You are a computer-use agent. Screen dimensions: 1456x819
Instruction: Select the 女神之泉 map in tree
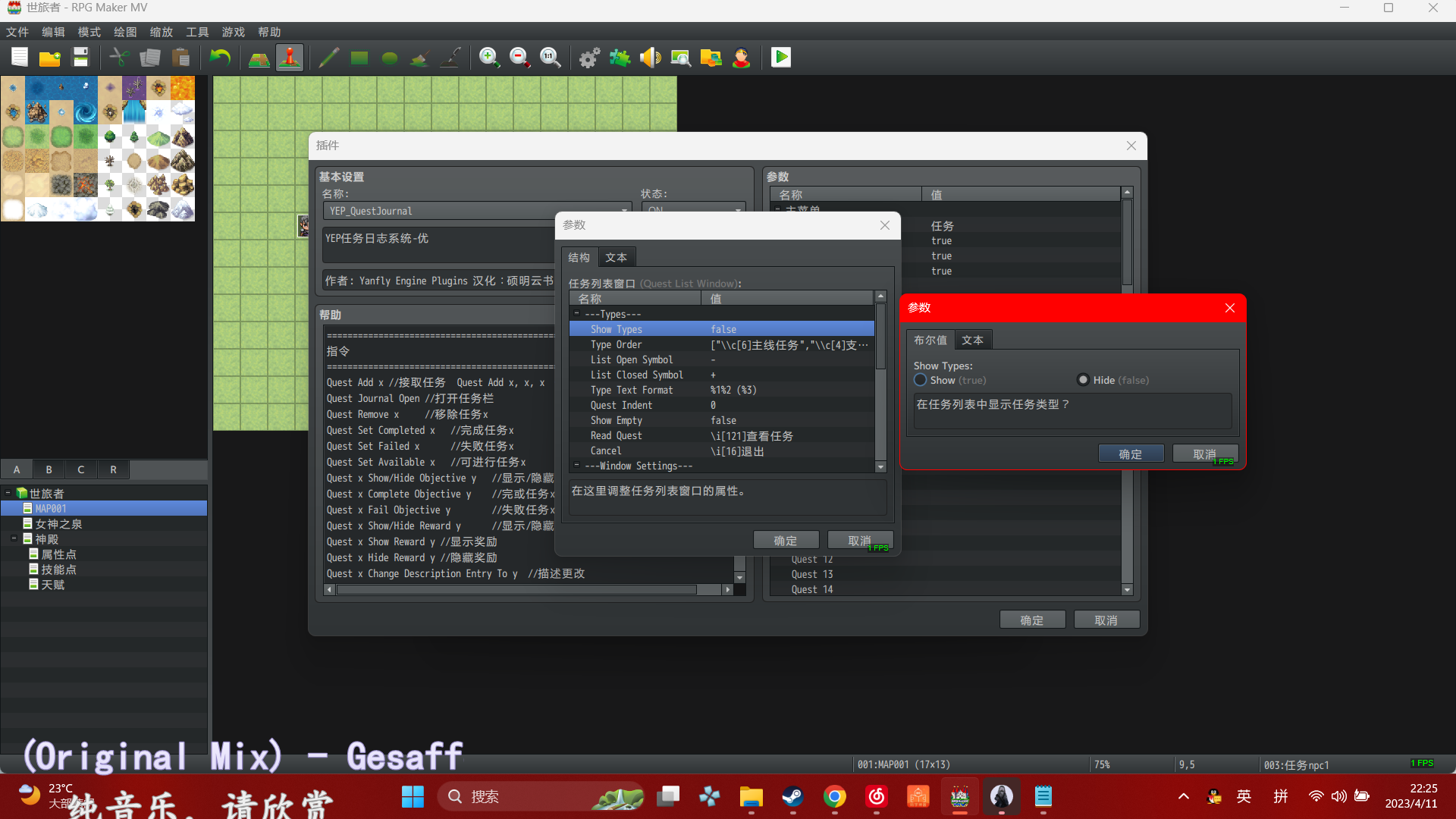pos(58,523)
